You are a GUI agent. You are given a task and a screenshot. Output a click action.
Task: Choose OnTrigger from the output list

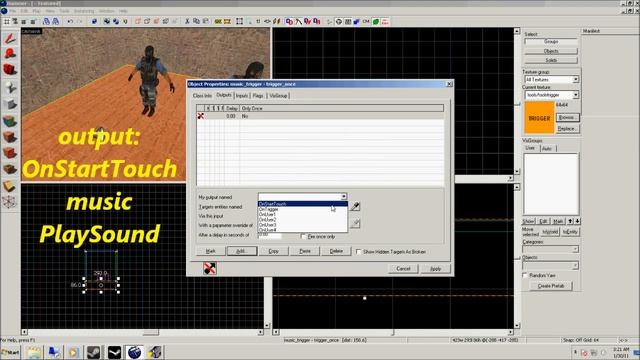[302, 209]
